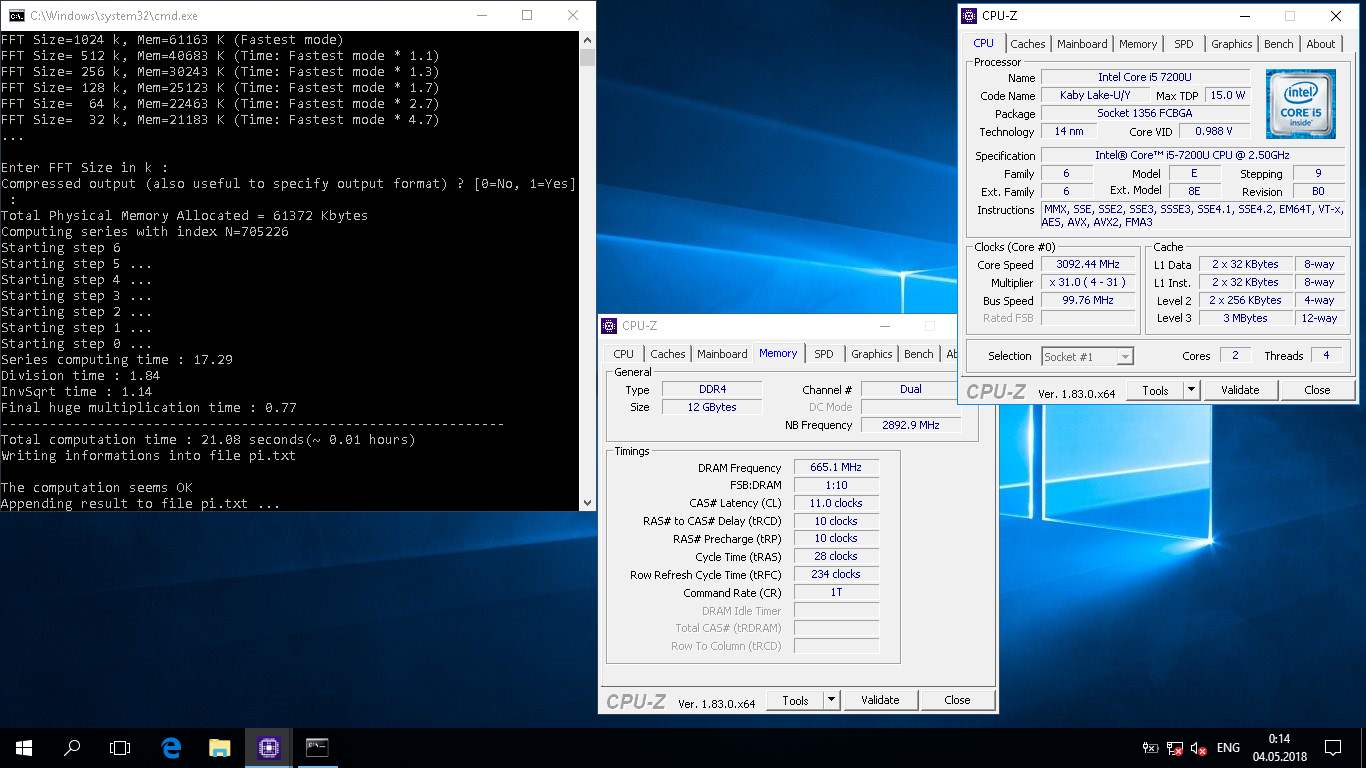Expand Tools dropdown arrow in Memory window
The width and height of the screenshot is (1366, 768).
pyautogui.click(x=831, y=700)
